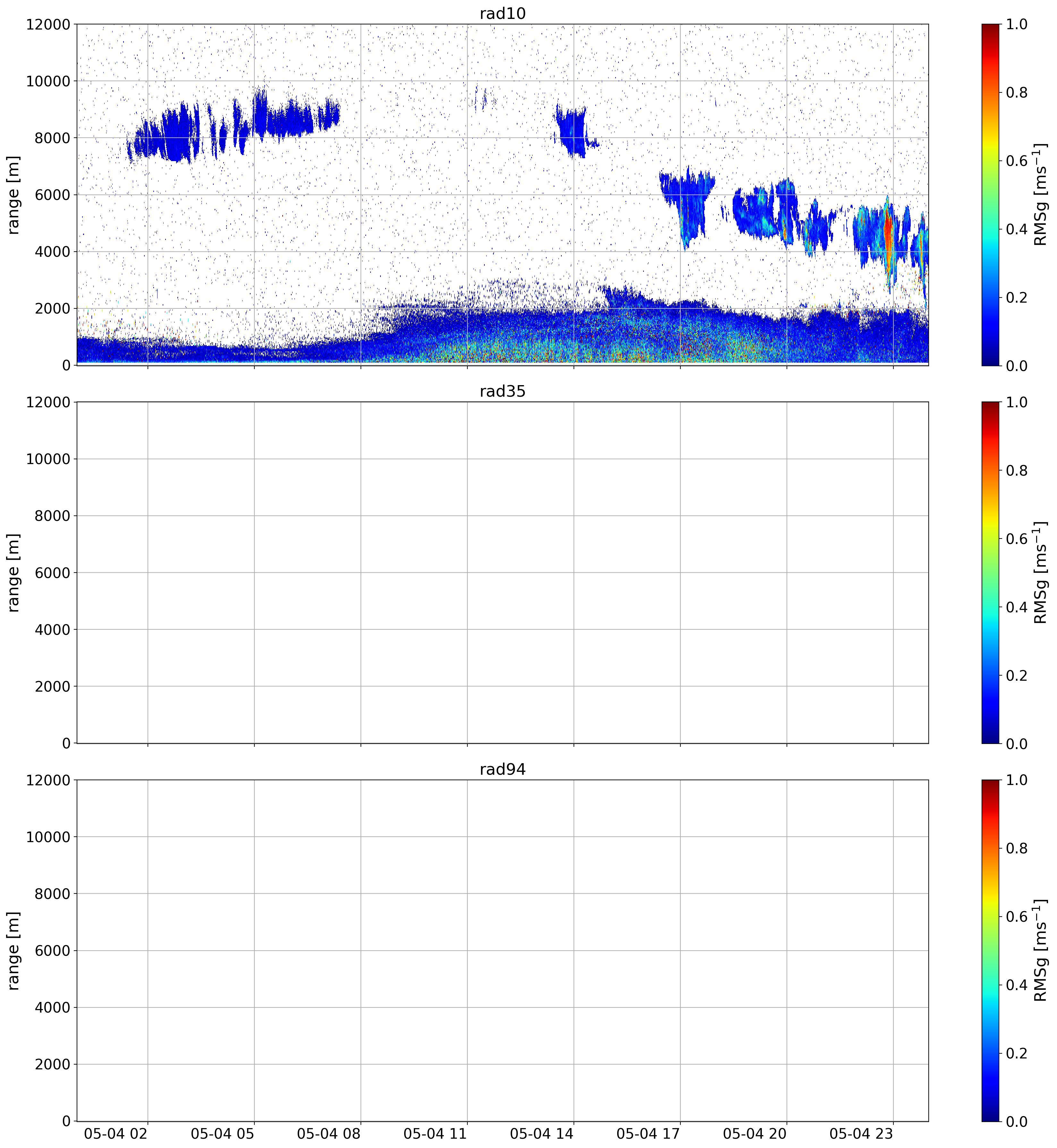Screen dimensions: 1057x1148
Task: Click the 0.6 tick on rad10 colorbar
Action: tap(1016, 161)
